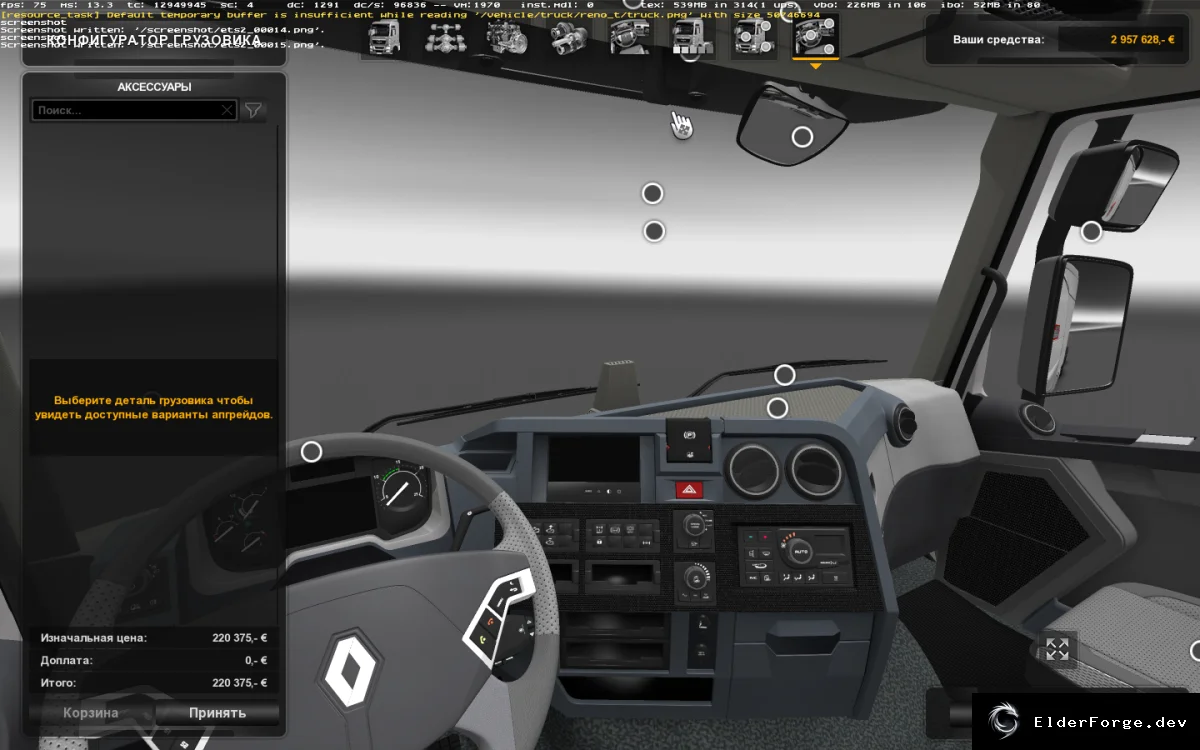
Task: Click the Доплата label
Action: coord(67,660)
